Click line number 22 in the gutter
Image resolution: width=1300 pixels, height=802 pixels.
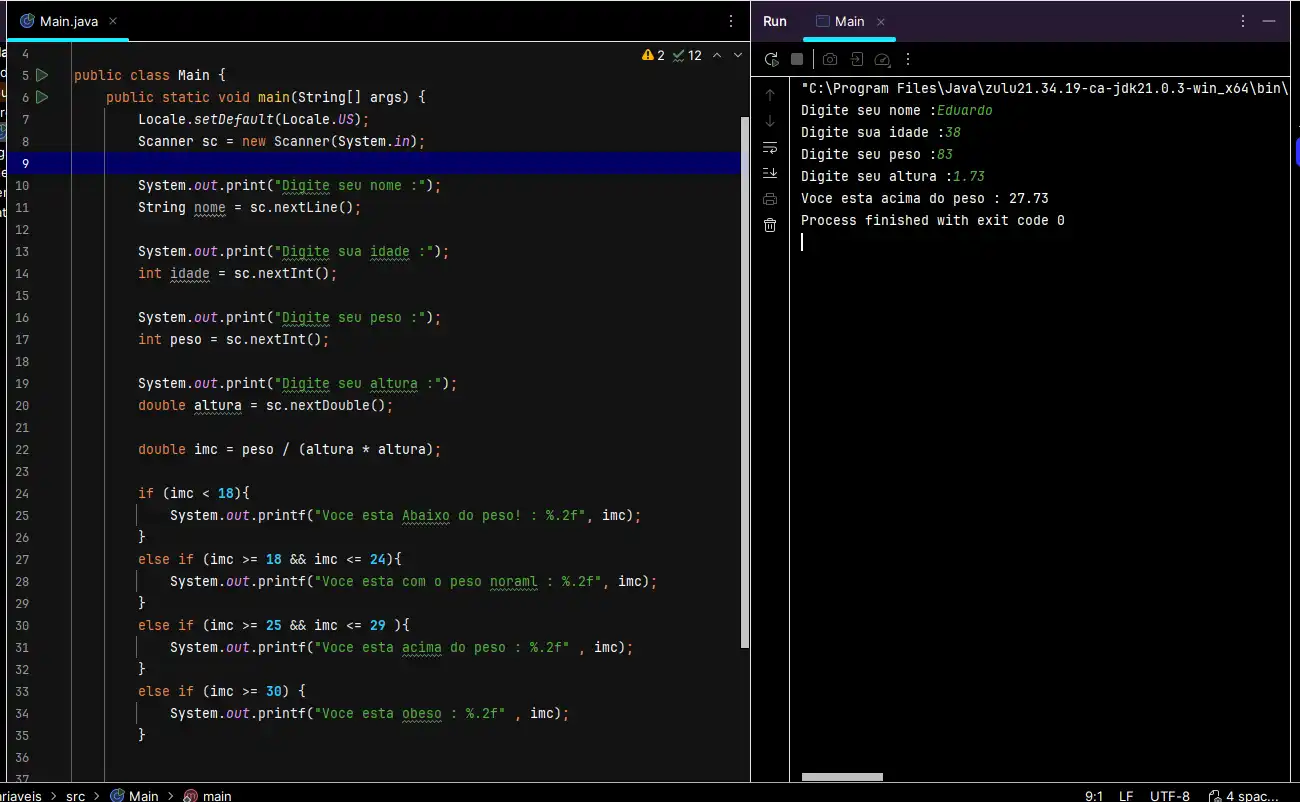(x=23, y=449)
